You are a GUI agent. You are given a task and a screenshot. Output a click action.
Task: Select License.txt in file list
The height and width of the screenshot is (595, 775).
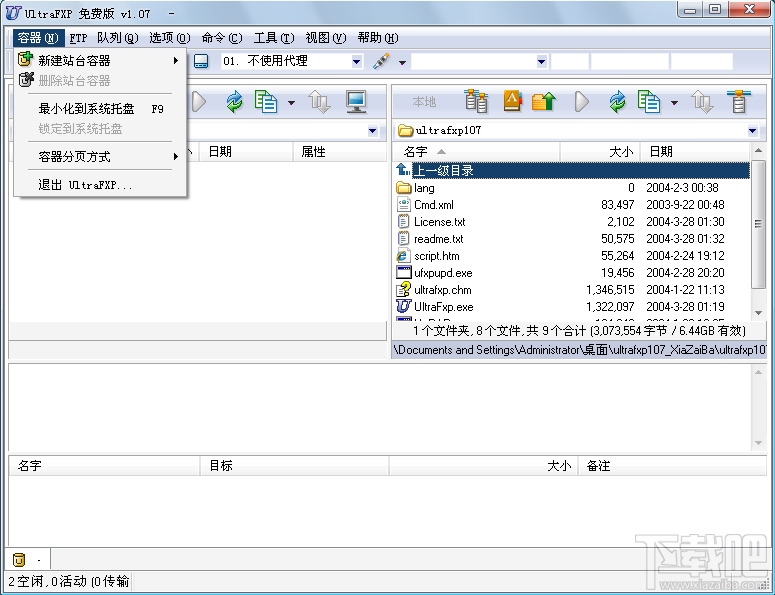point(572,222)
